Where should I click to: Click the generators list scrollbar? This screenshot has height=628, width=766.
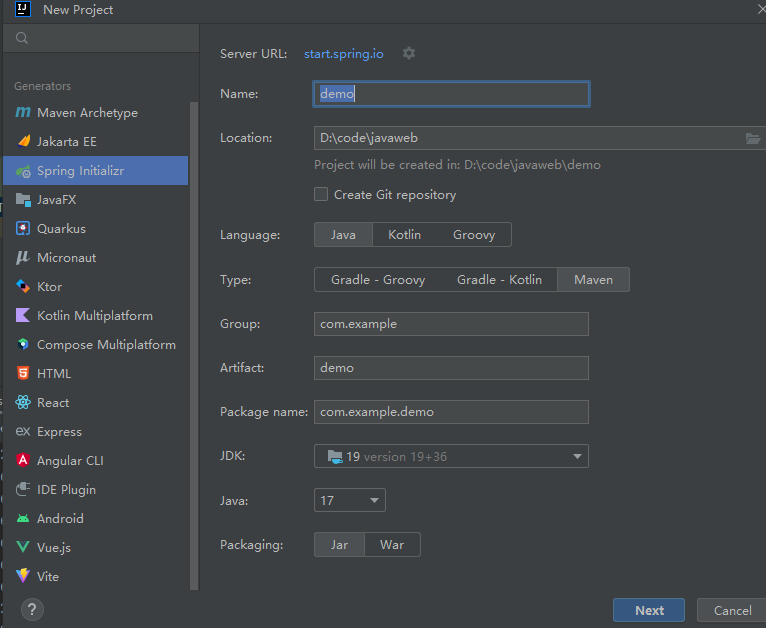click(194, 345)
